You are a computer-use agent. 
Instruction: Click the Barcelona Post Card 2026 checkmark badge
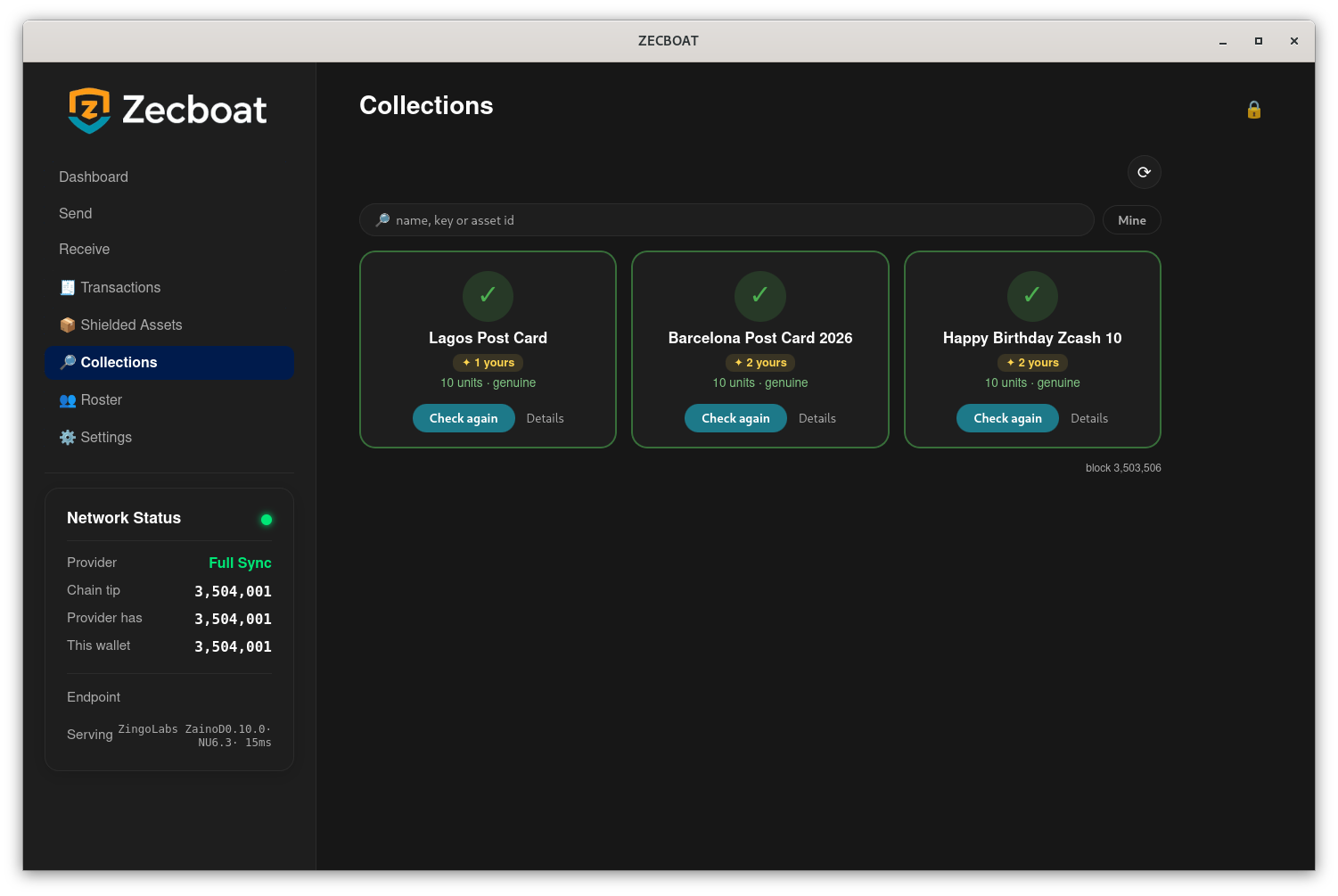coord(759,296)
